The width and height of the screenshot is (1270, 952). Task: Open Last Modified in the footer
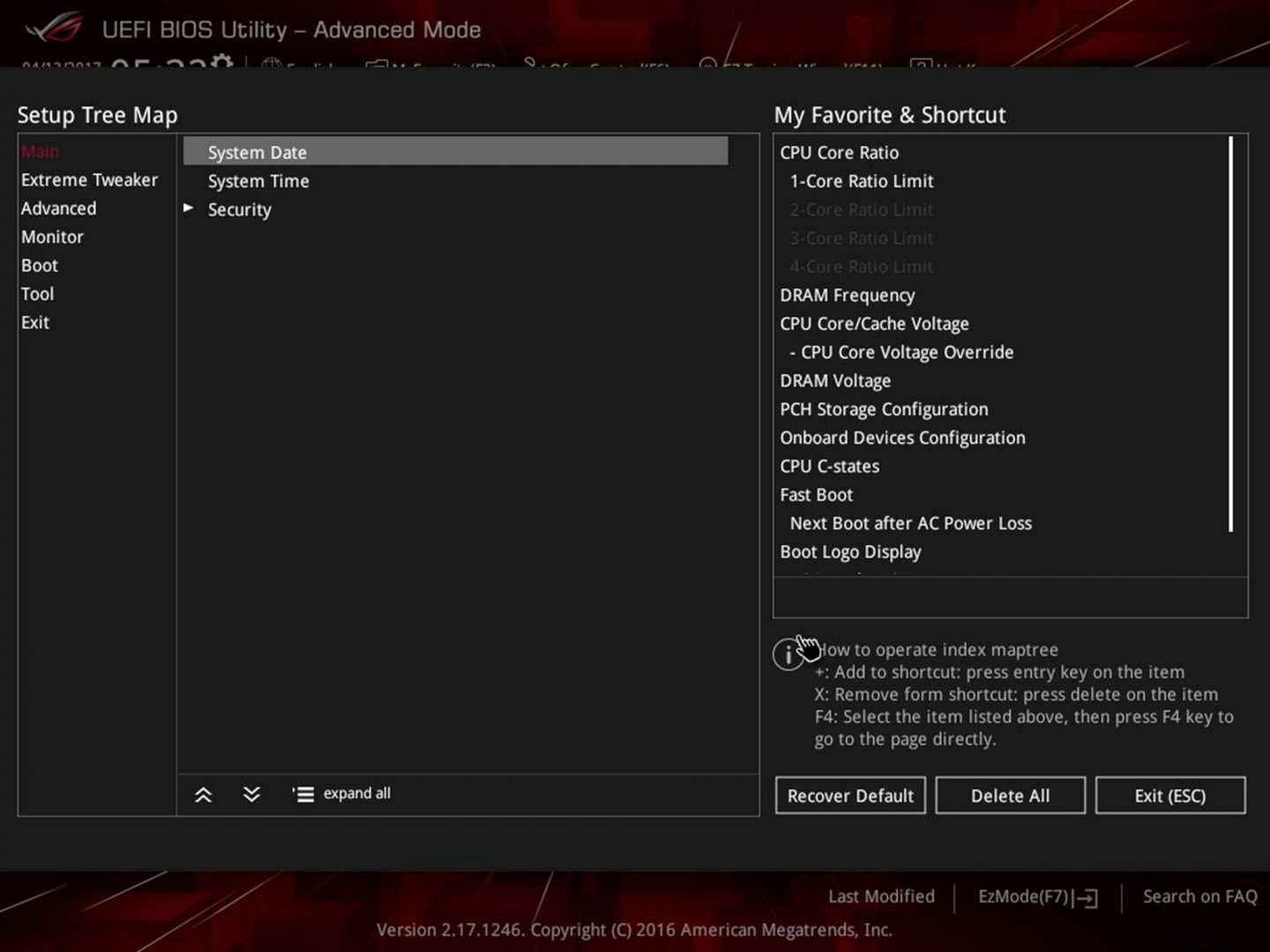pyautogui.click(x=881, y=896)
